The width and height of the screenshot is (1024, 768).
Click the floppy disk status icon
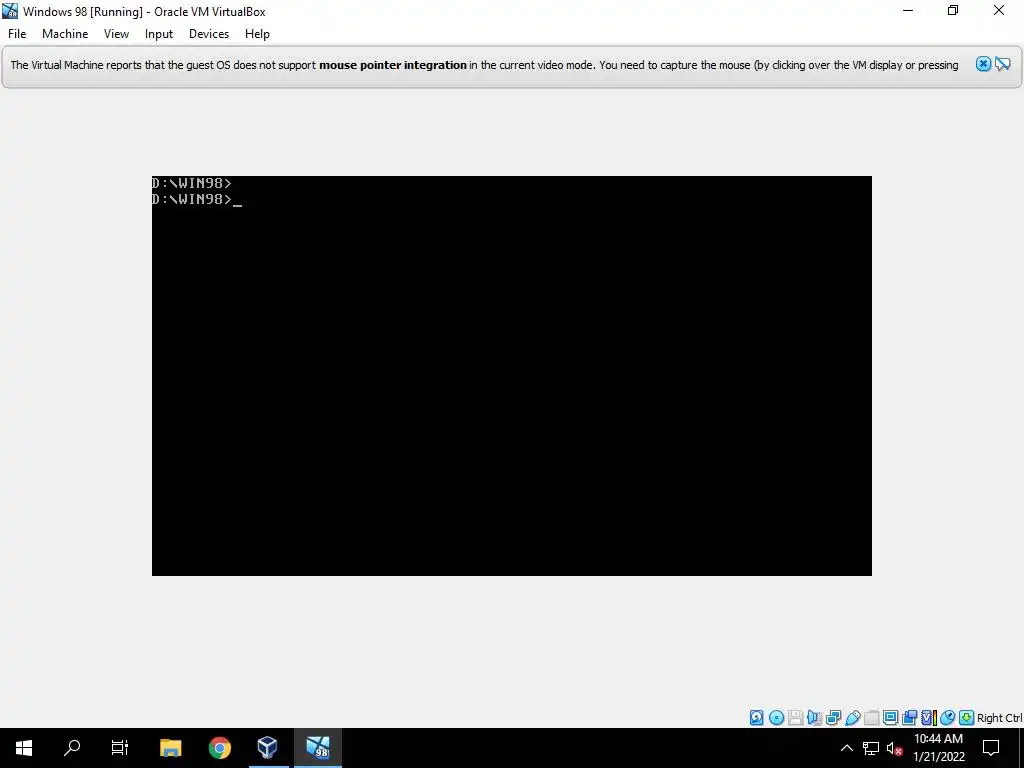(x=795, y=718)
